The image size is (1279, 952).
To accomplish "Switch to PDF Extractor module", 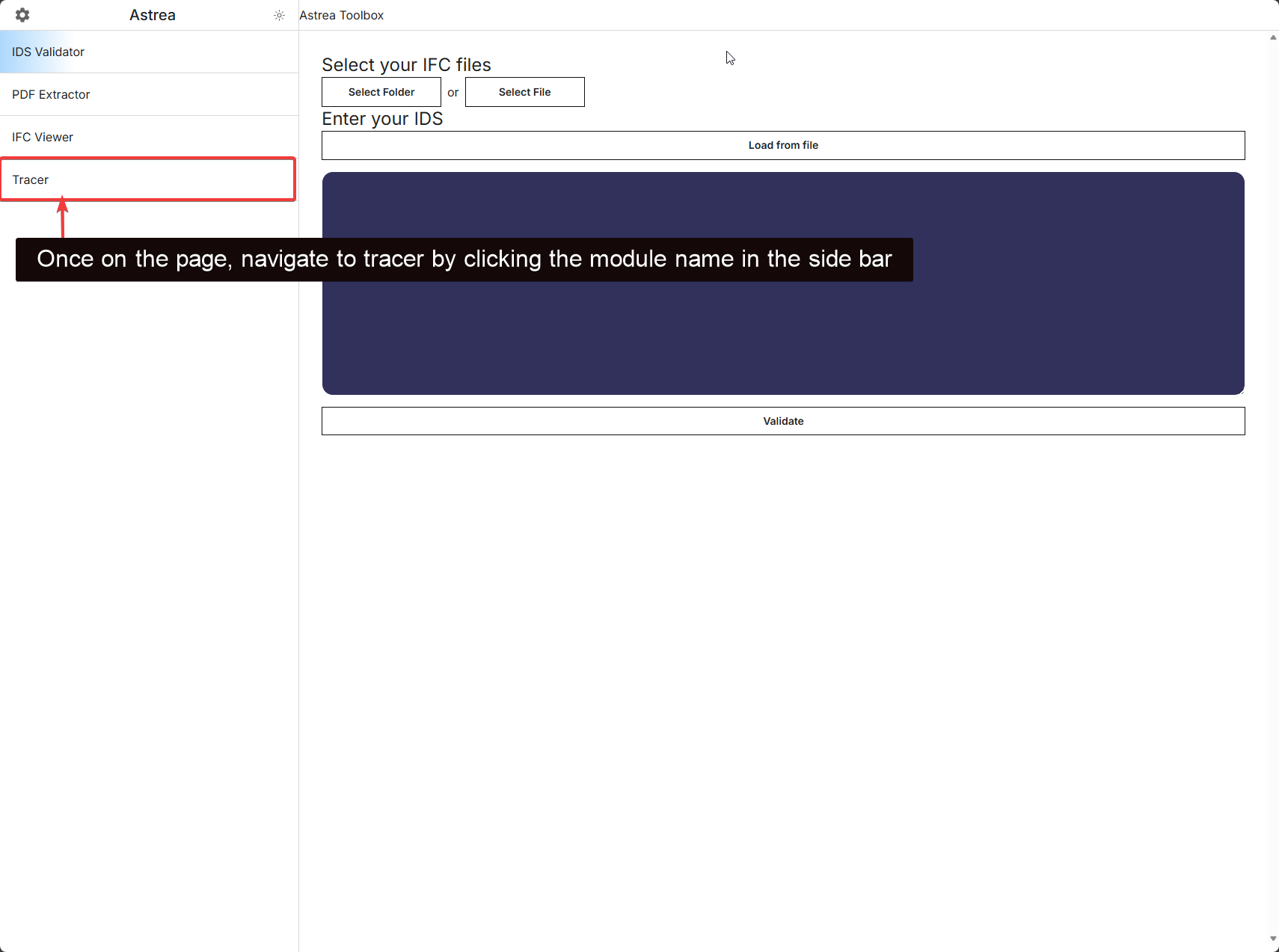I will [x=51, y=94].
